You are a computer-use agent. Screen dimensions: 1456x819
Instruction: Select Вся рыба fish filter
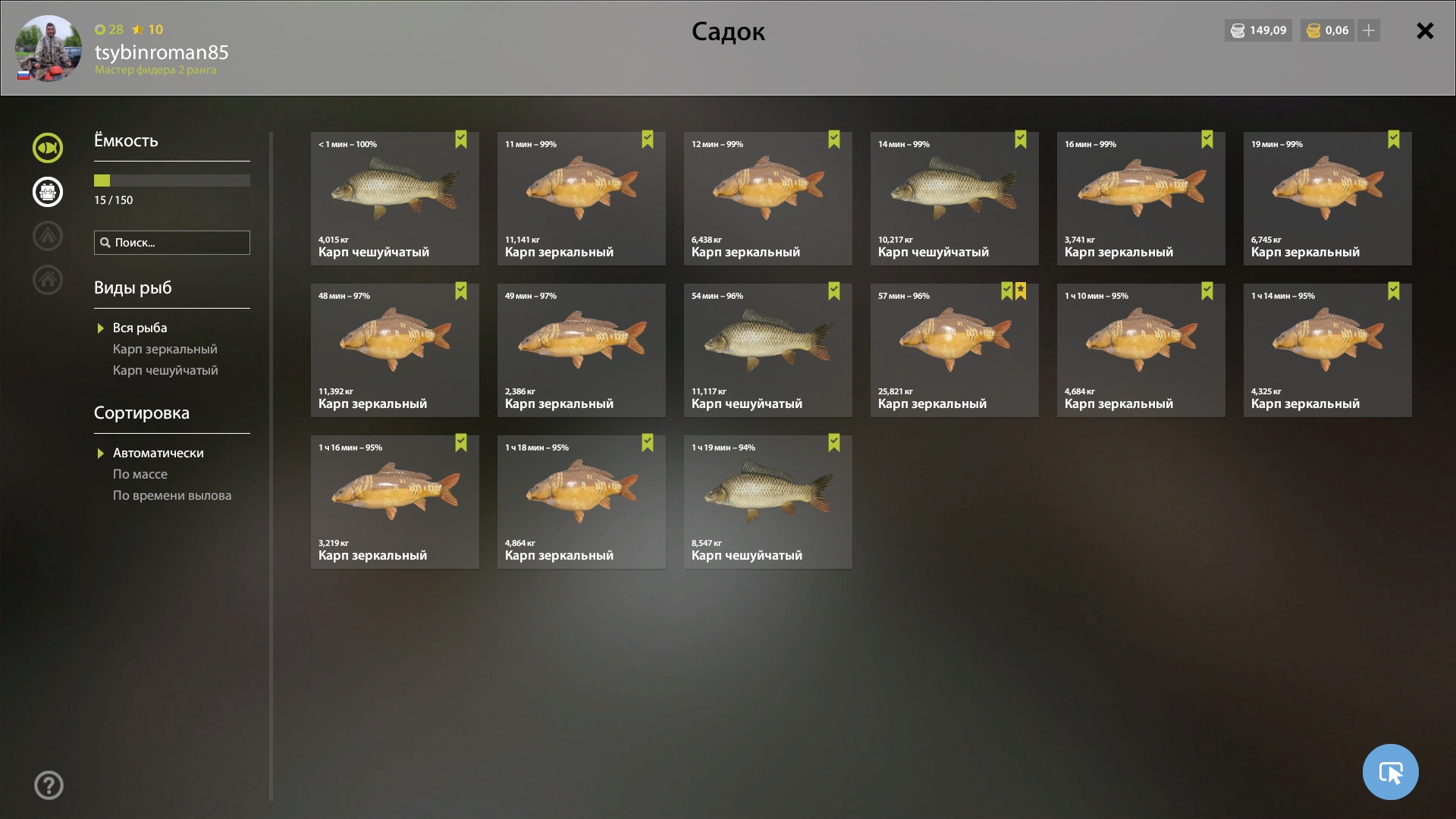click(140, 328)
